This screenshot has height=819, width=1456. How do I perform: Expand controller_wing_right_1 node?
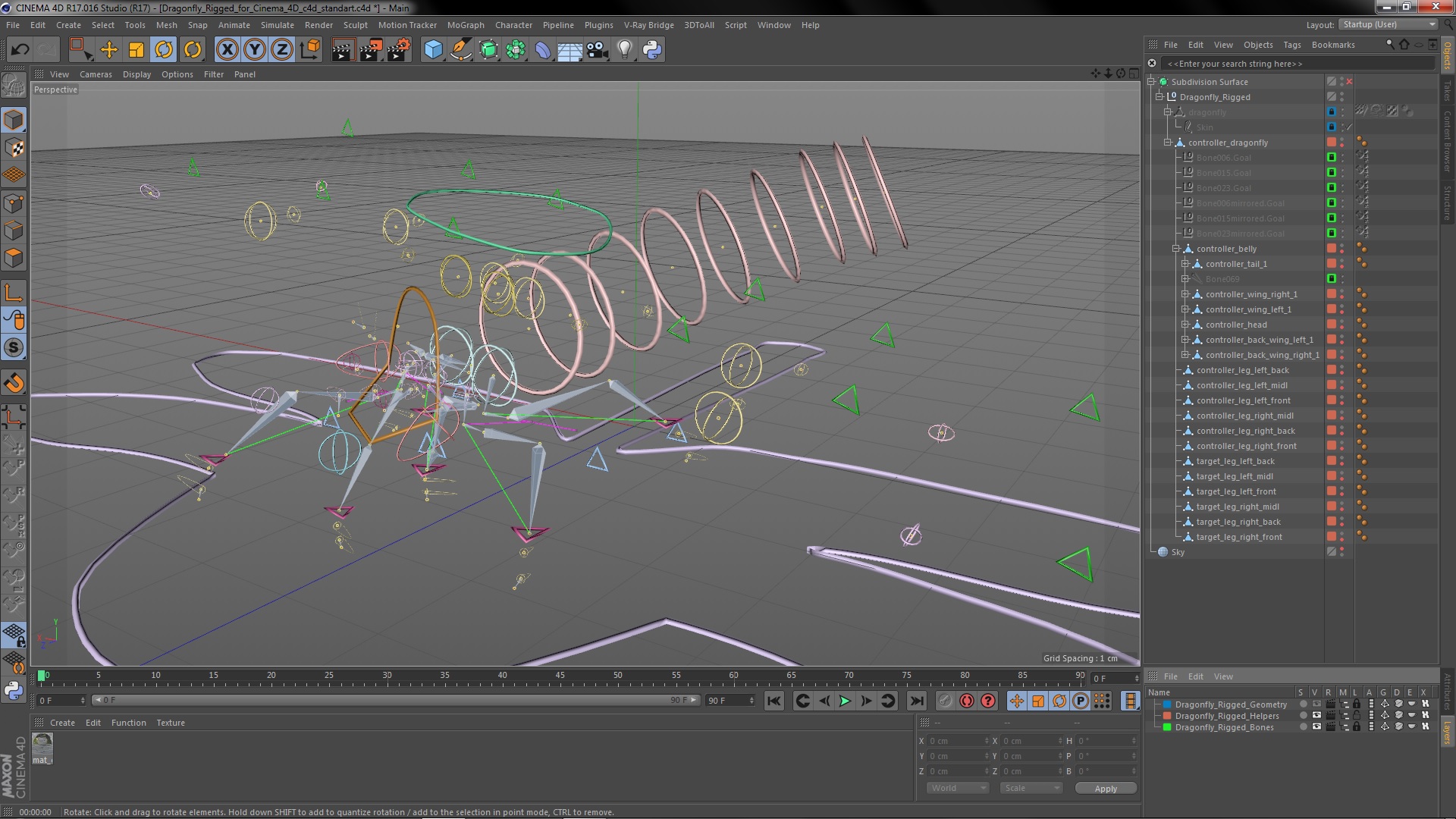[1185, 294]
